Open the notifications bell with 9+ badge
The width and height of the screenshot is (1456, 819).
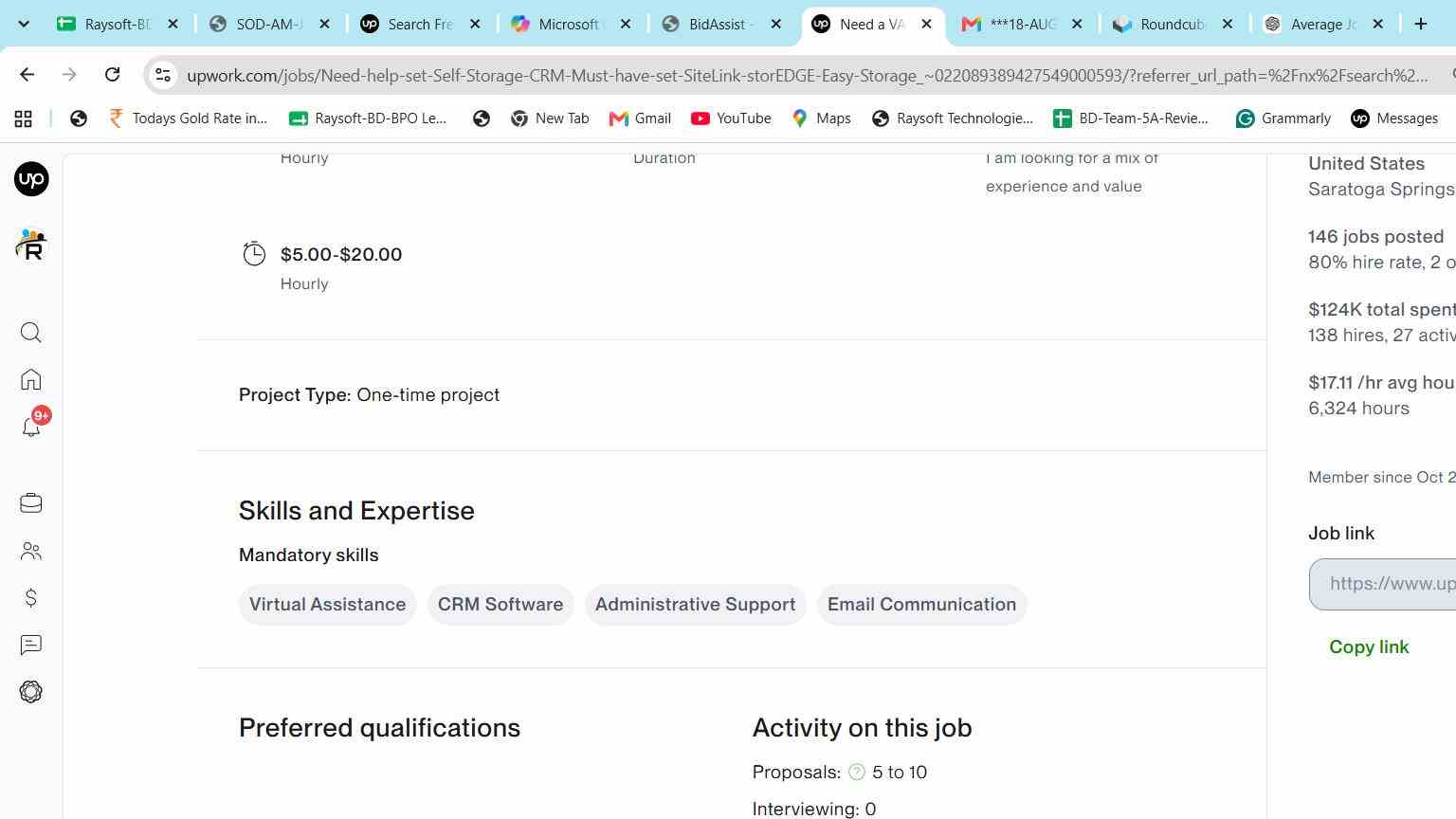31,427
